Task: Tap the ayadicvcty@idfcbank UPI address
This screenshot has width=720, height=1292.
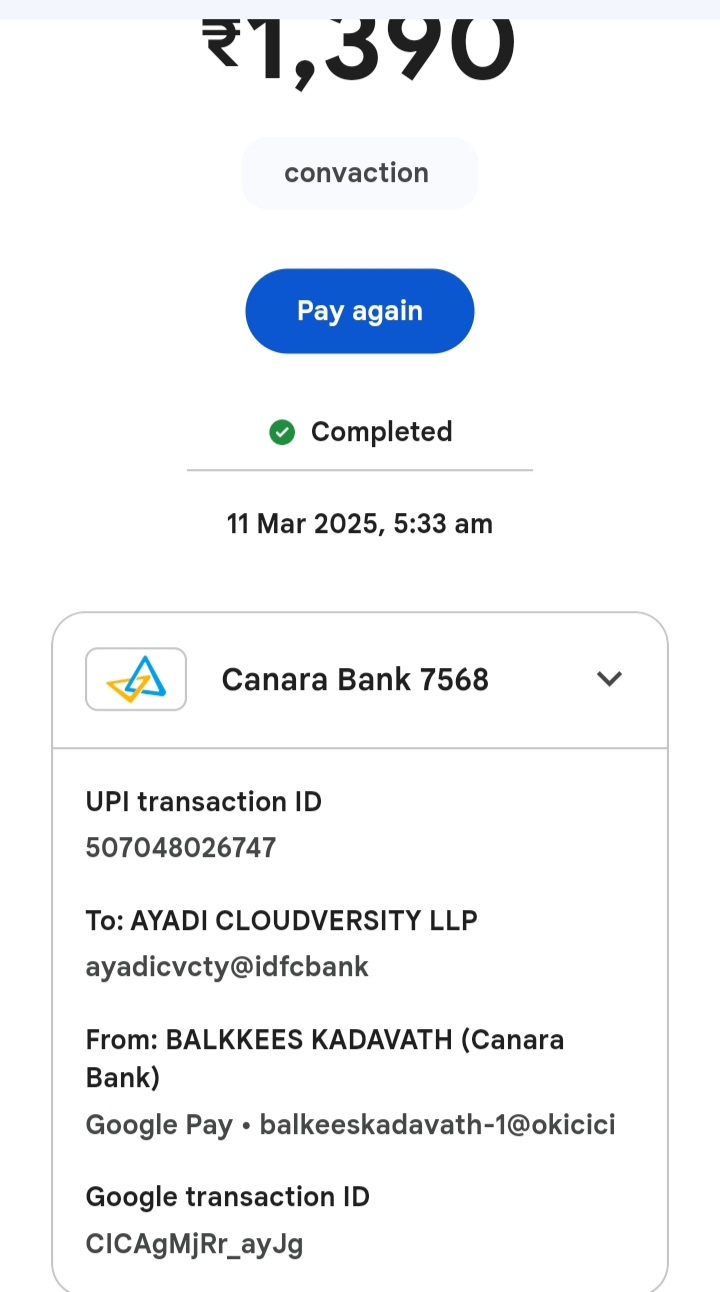Action: tap(227, 966)
